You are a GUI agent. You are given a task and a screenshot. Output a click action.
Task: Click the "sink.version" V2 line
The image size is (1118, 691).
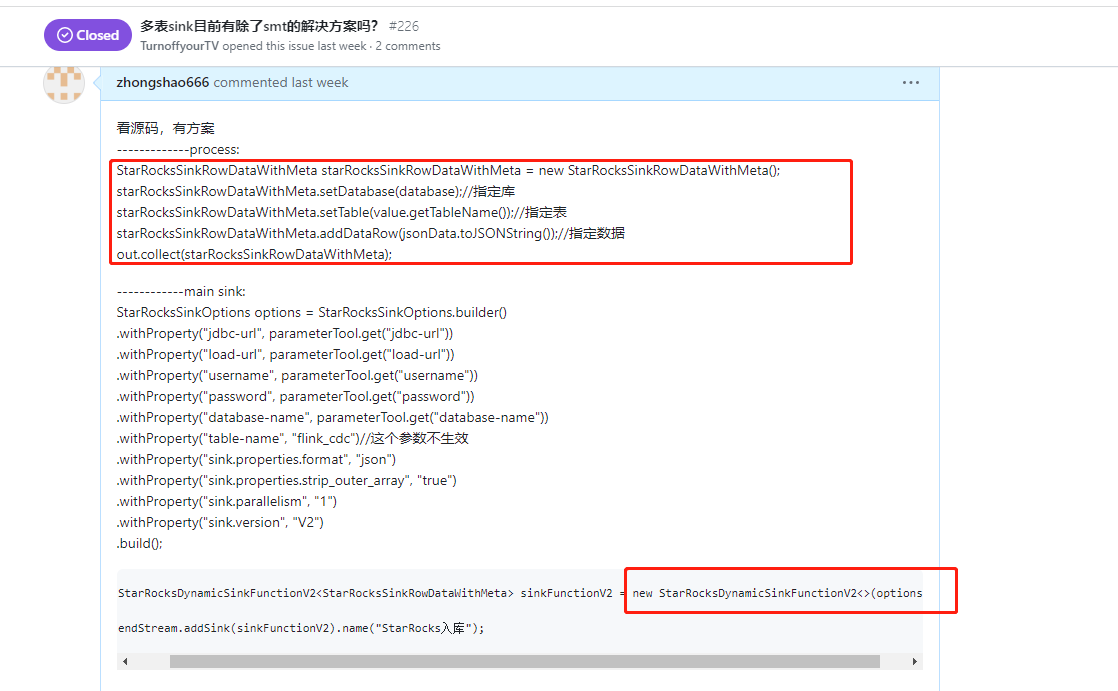tap(220, 523)
